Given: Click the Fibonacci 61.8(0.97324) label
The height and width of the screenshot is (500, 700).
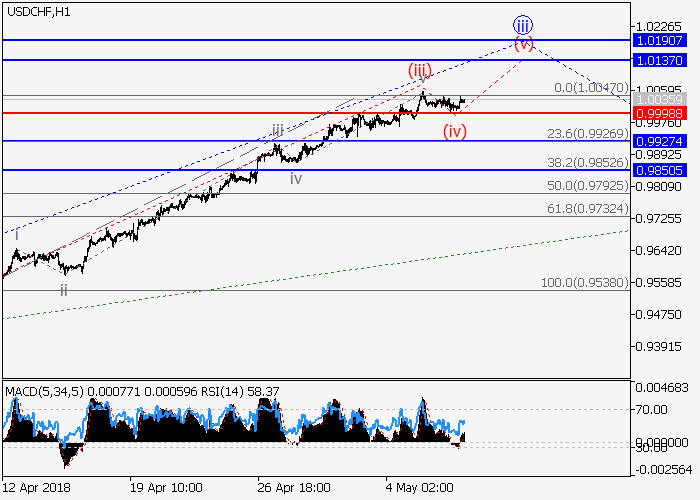Looking at the screenshot, I should [586, 207].
